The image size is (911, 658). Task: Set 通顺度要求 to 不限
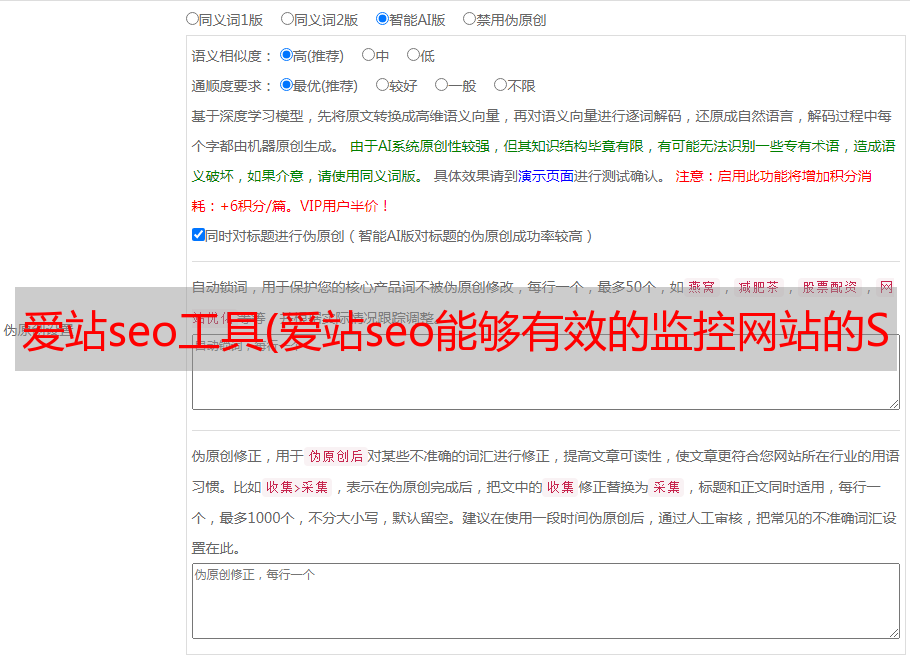(500, 85)
